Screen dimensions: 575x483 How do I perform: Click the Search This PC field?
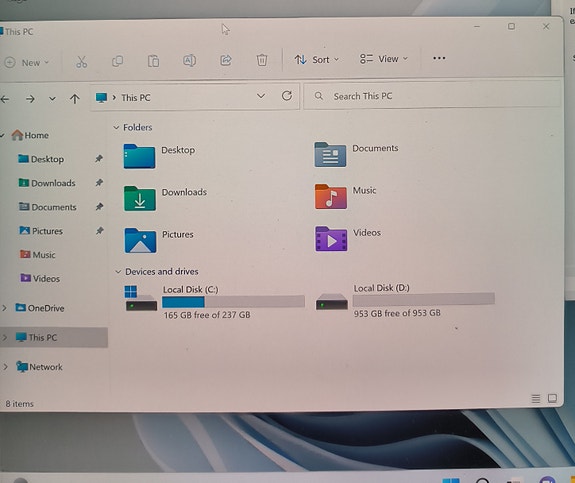click(x=432, y=96)
